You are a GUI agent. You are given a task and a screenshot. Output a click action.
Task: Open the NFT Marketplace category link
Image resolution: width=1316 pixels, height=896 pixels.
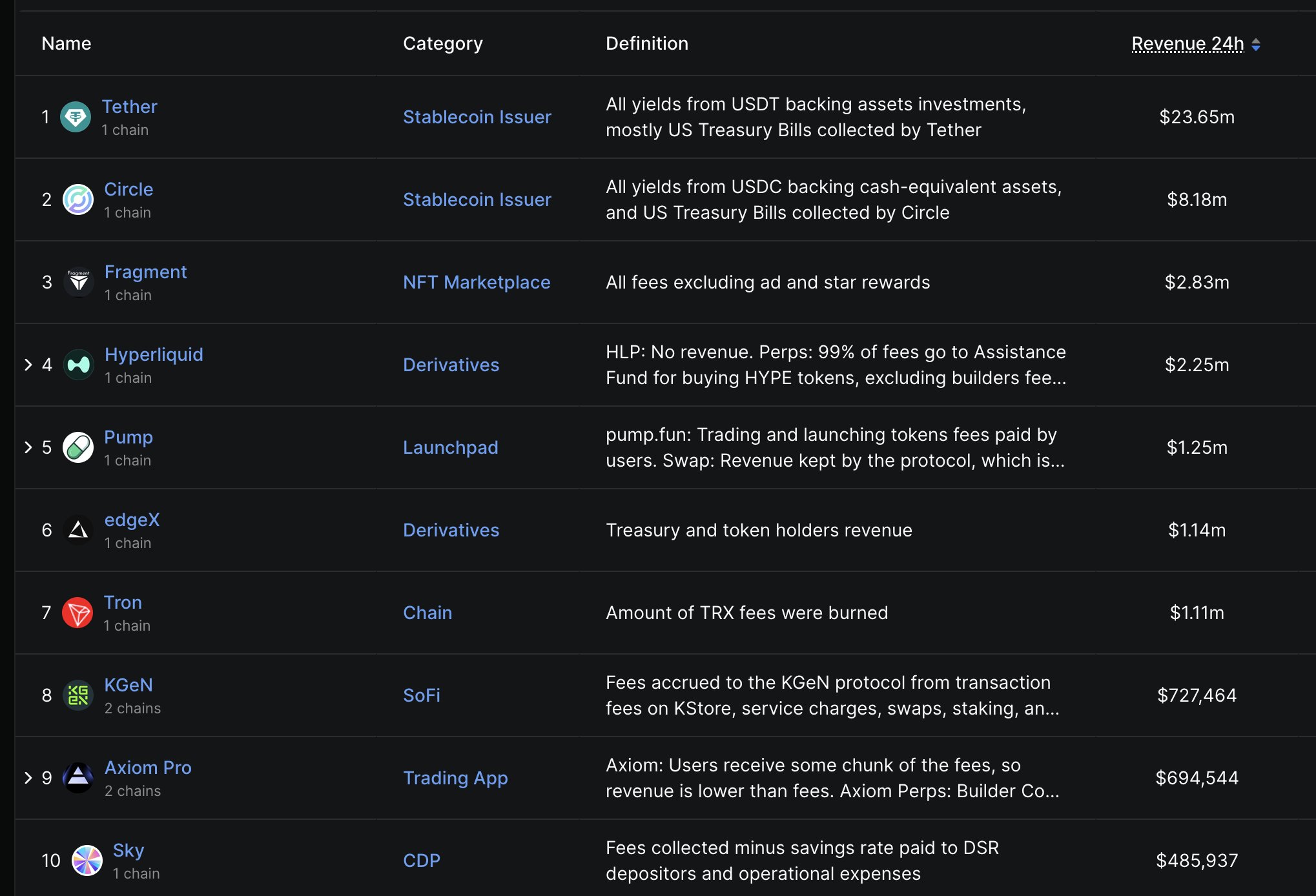(476, 282)
